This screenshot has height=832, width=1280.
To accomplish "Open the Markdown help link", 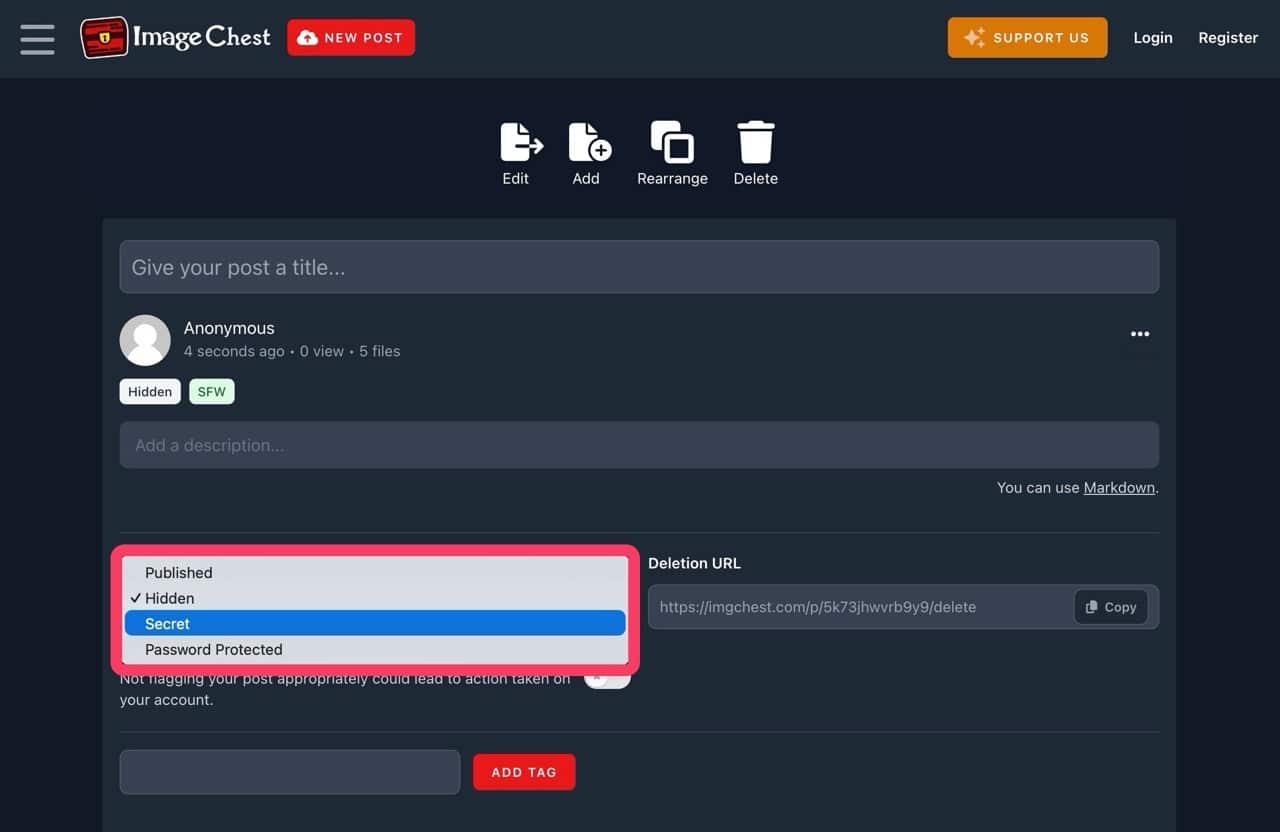I will pyautogui.click(x=1119, y=488).
